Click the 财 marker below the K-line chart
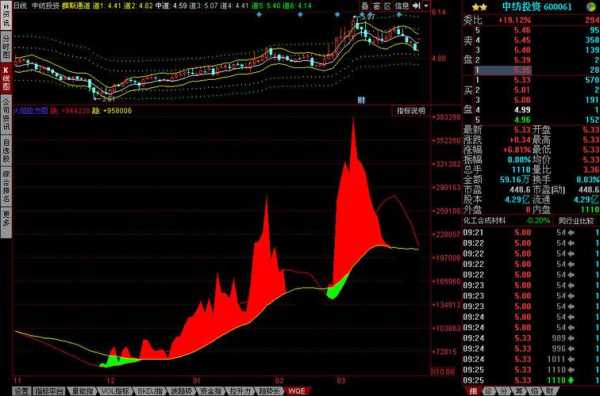The width and height of the screenshot is (600, 396). pos(361,100)
